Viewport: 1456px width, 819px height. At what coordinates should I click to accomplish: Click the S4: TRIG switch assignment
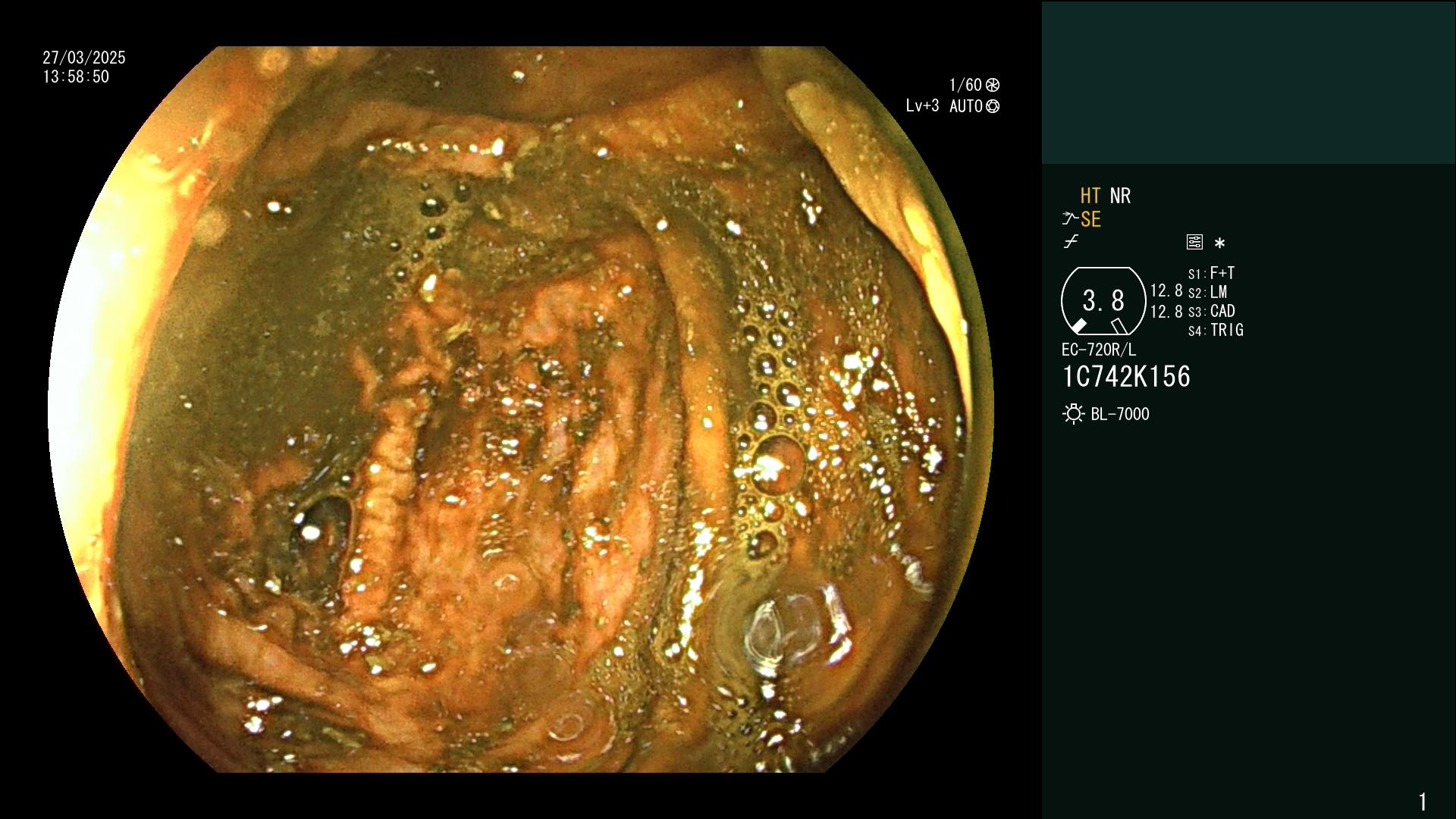1216,330
